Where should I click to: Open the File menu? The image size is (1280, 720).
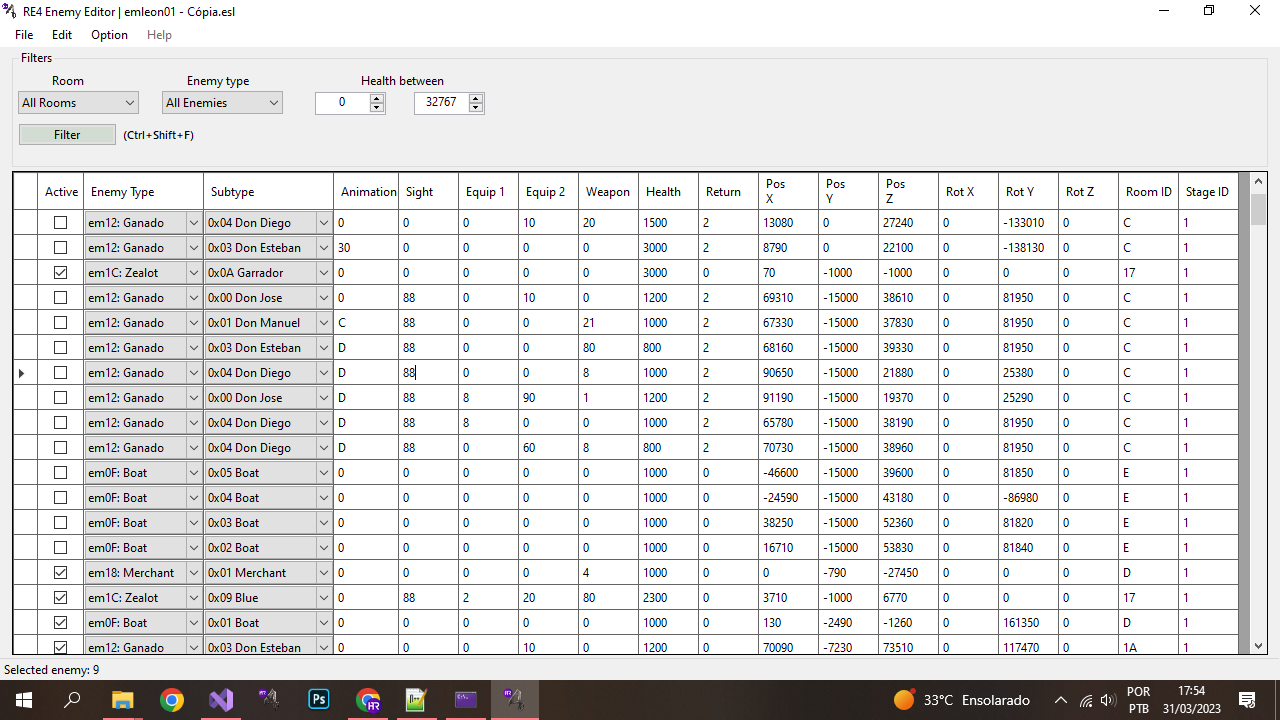(24, 35)
